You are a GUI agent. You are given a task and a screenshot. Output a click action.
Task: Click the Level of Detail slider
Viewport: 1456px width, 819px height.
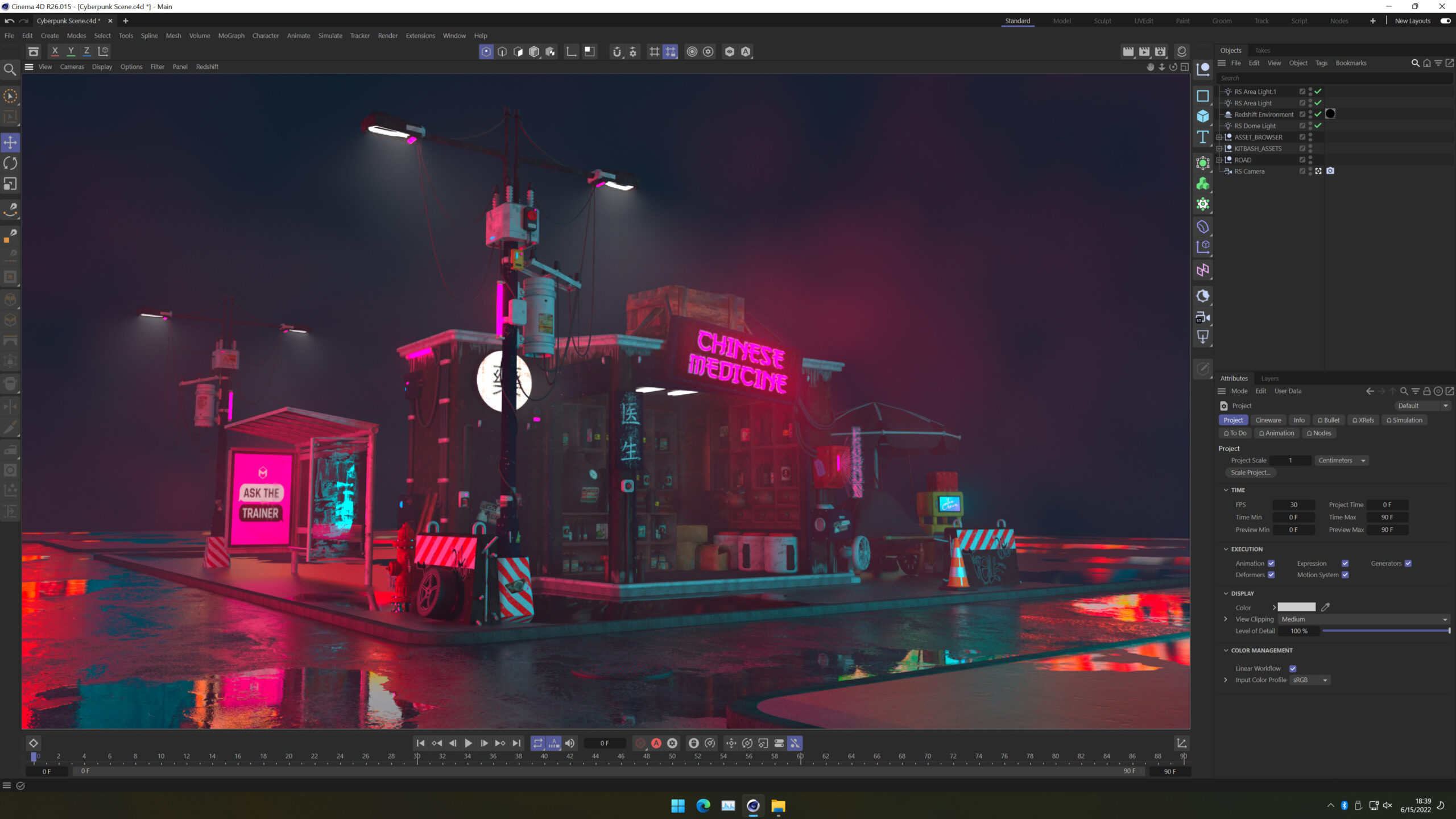coord(1386,631)
